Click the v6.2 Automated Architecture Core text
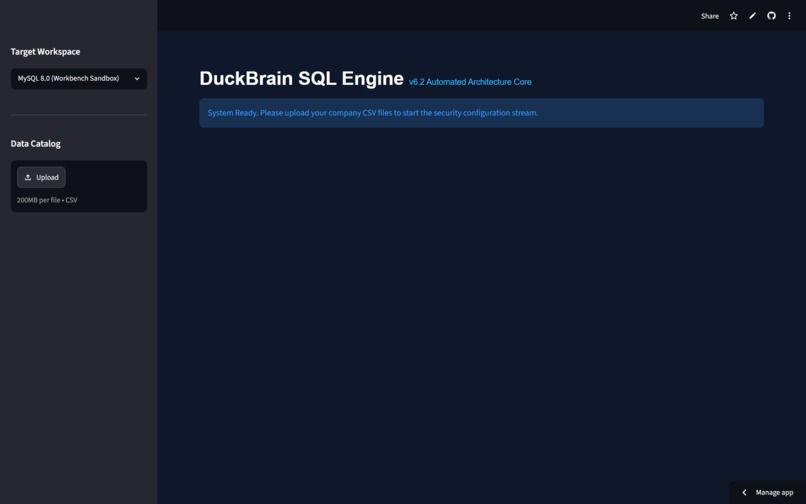 pyautogui.click(x=470, y=82)
